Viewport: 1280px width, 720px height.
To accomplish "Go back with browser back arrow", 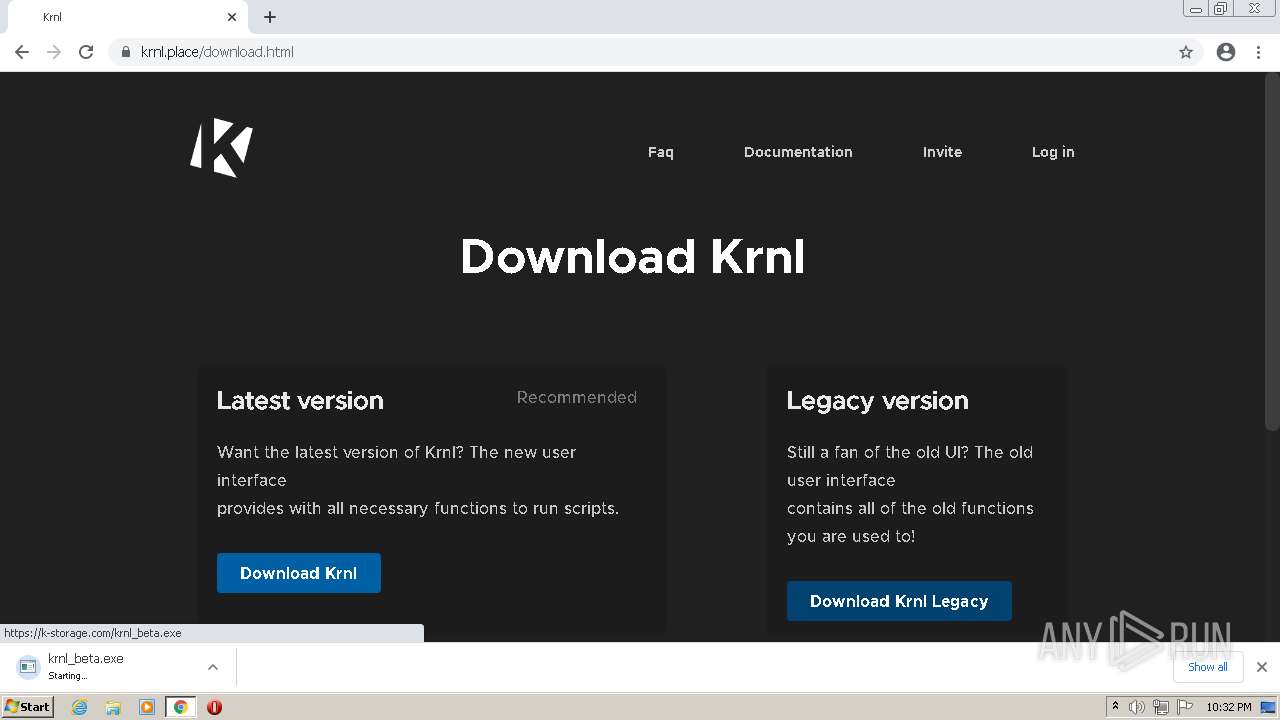I will [22, 52].
